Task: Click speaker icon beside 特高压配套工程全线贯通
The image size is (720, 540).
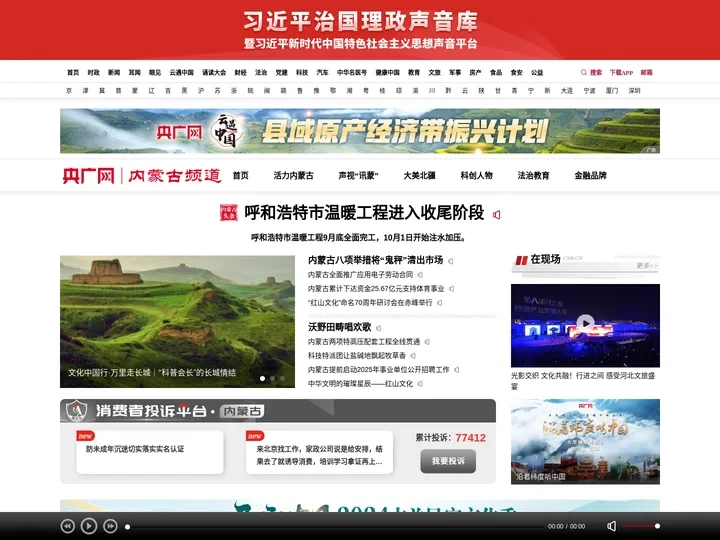Action: click(x=427, y=342)
